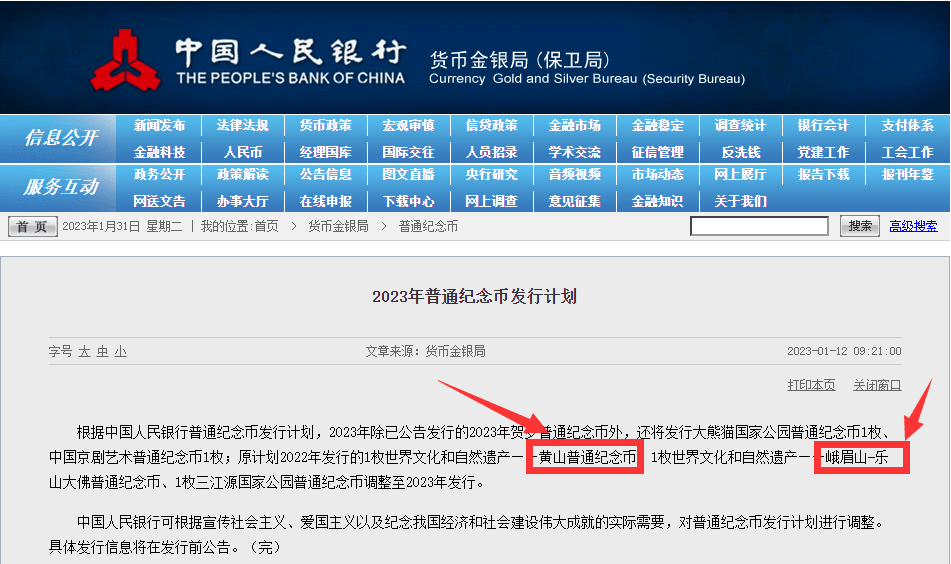Click 关闭窗口 close window link
The image size is (951, 564).
(x=877, y=385)
